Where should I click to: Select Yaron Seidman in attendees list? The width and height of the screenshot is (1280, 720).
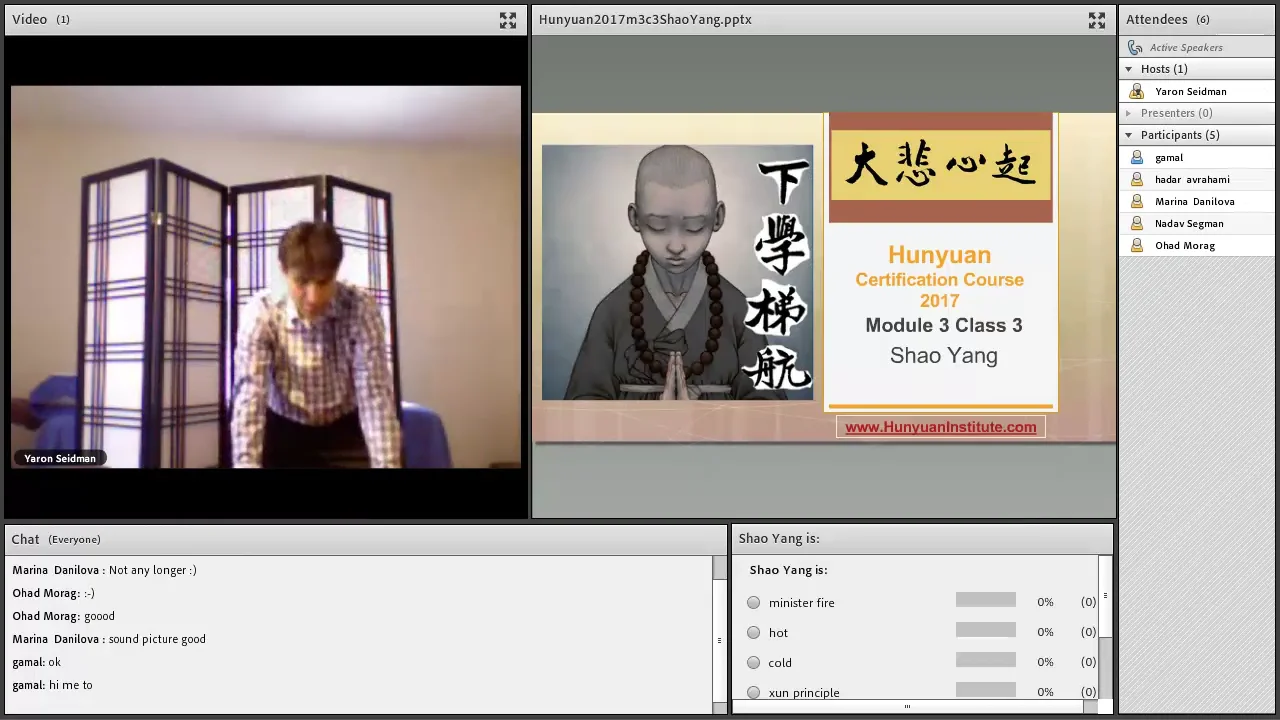[1198, 91]
